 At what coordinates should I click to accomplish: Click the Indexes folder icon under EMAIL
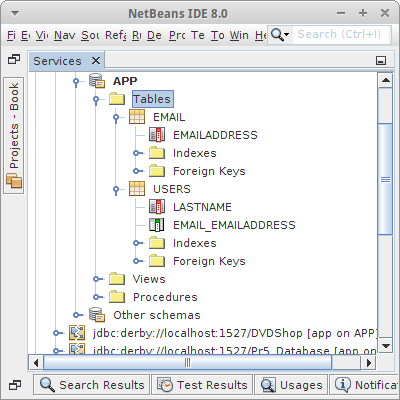coord(157,153)
